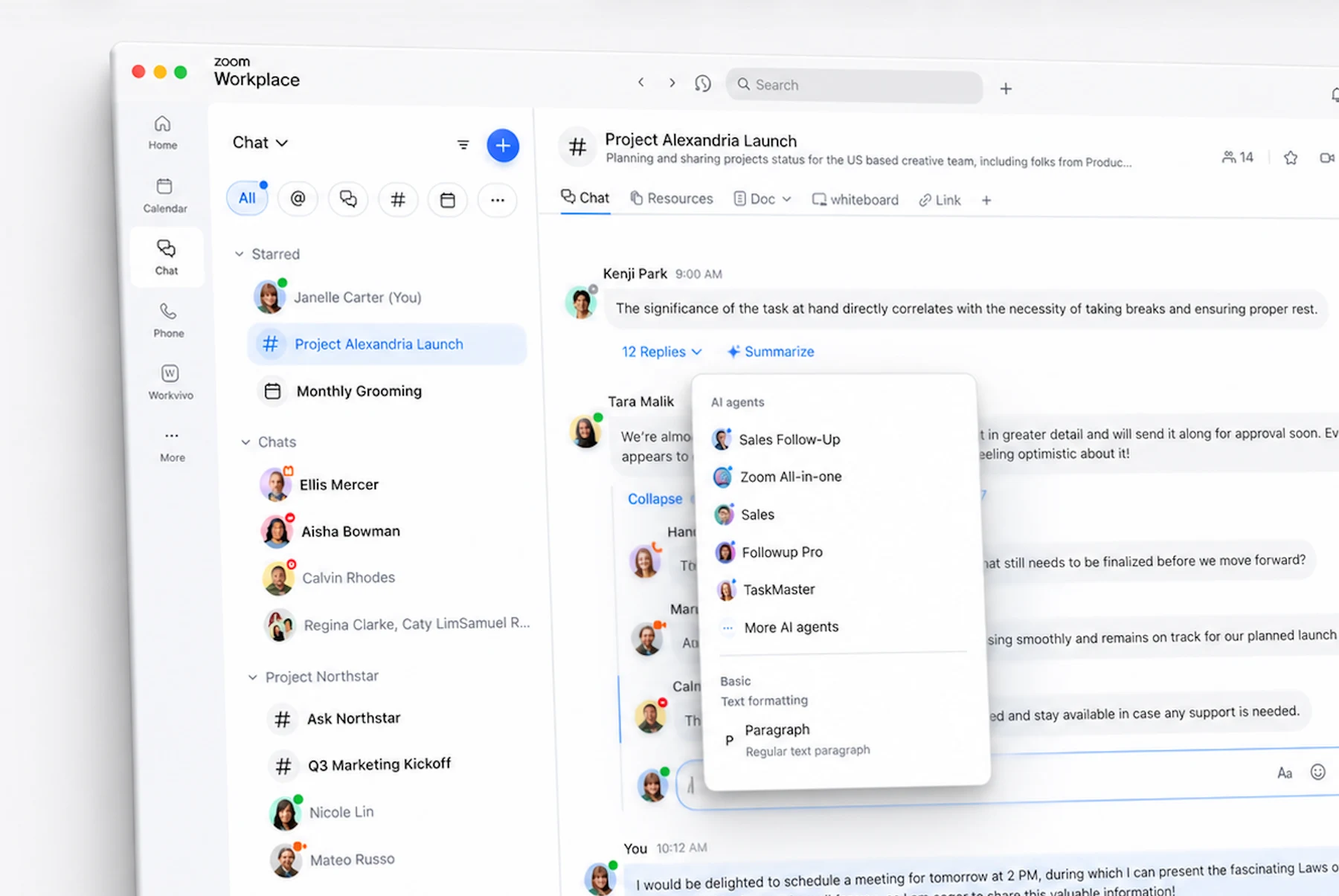
Task: Click Tara Malik's avatar
Action: 585,431
